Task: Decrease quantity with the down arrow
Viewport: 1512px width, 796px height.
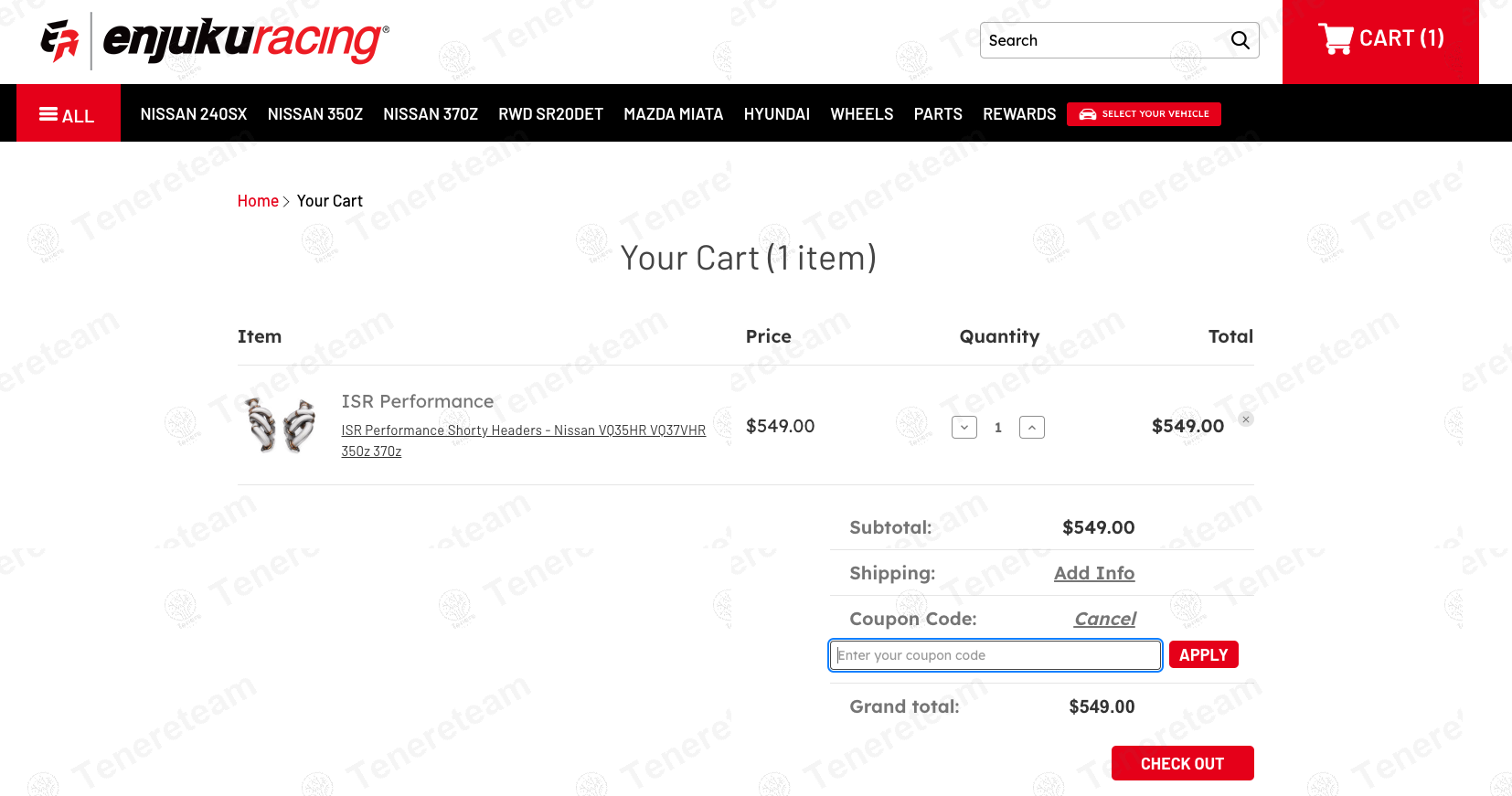Action: coord(964,427)
